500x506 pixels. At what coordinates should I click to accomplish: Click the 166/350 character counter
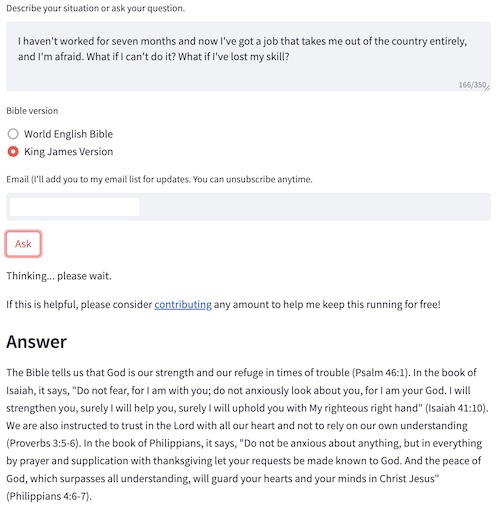(472, 85)
